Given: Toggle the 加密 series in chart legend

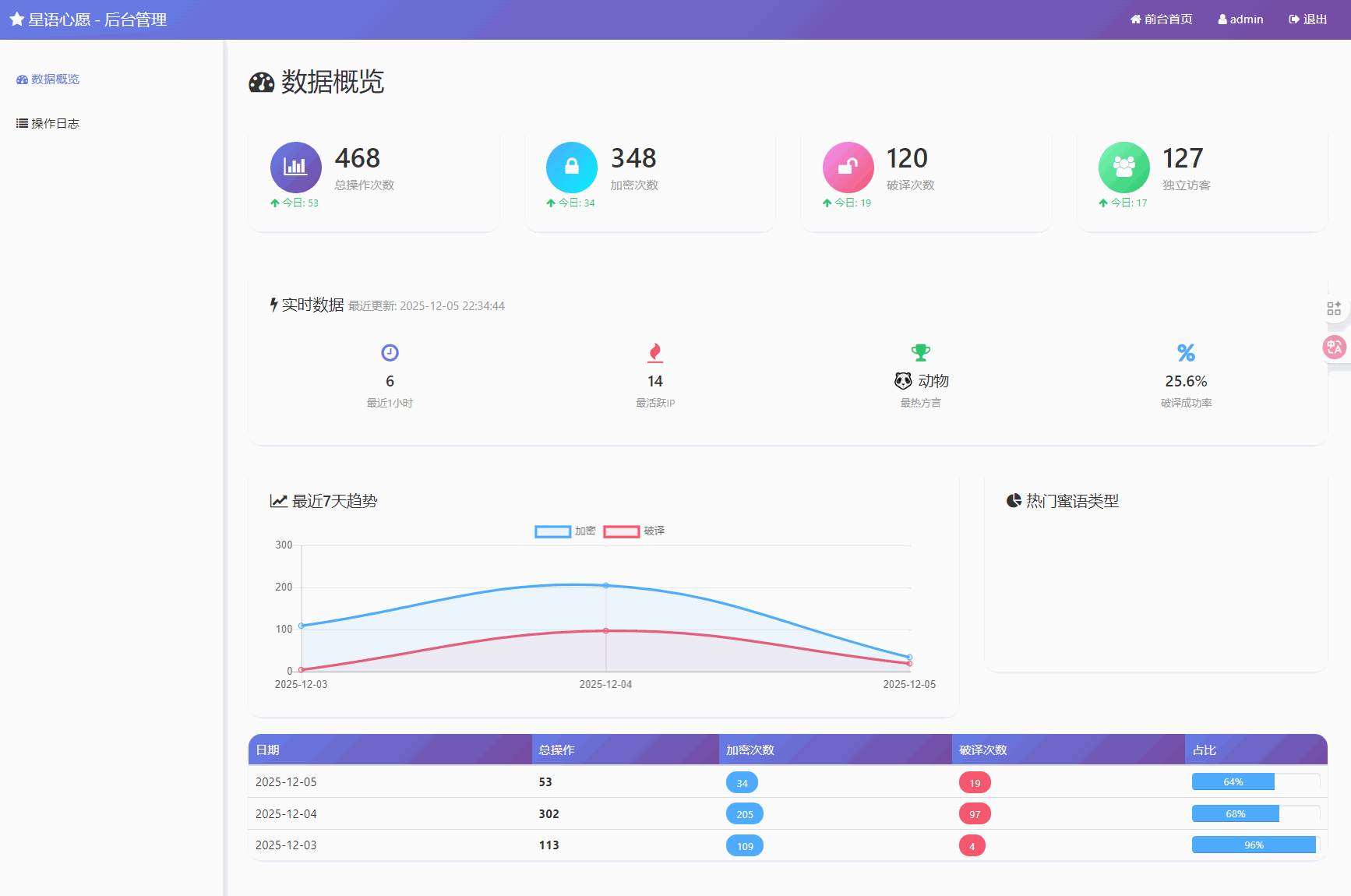Looking at the screenshot, I should 565,531.
